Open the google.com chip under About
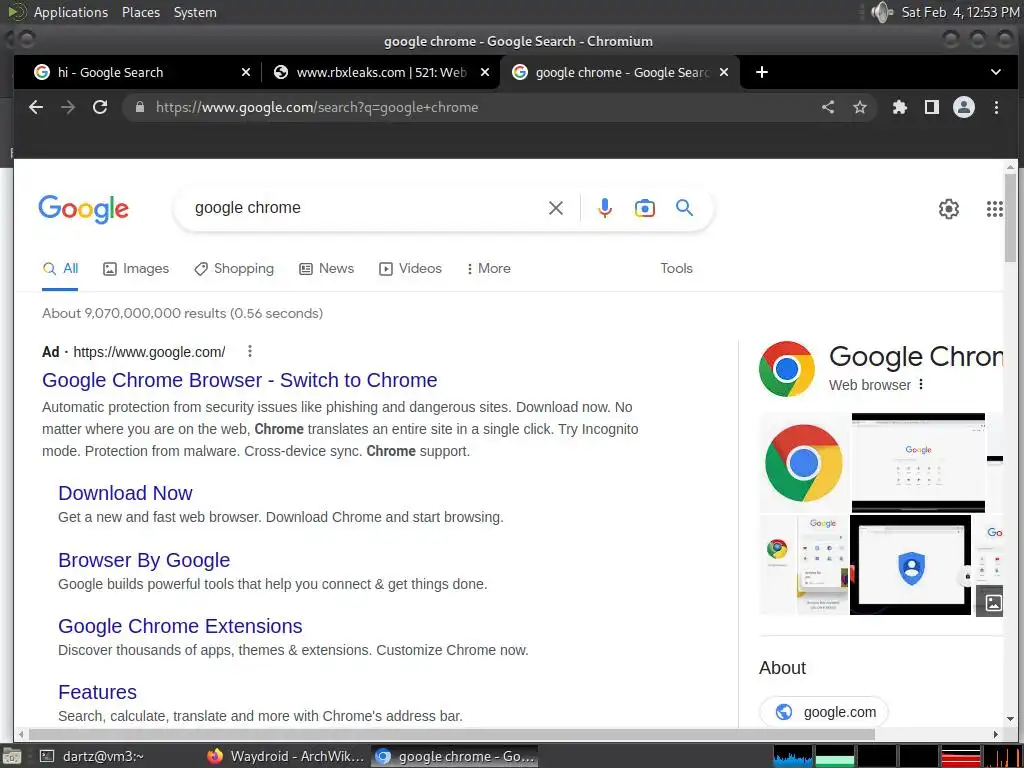Screen dimensions: 1024x768 pyautogui.click(x=824, y=712)
